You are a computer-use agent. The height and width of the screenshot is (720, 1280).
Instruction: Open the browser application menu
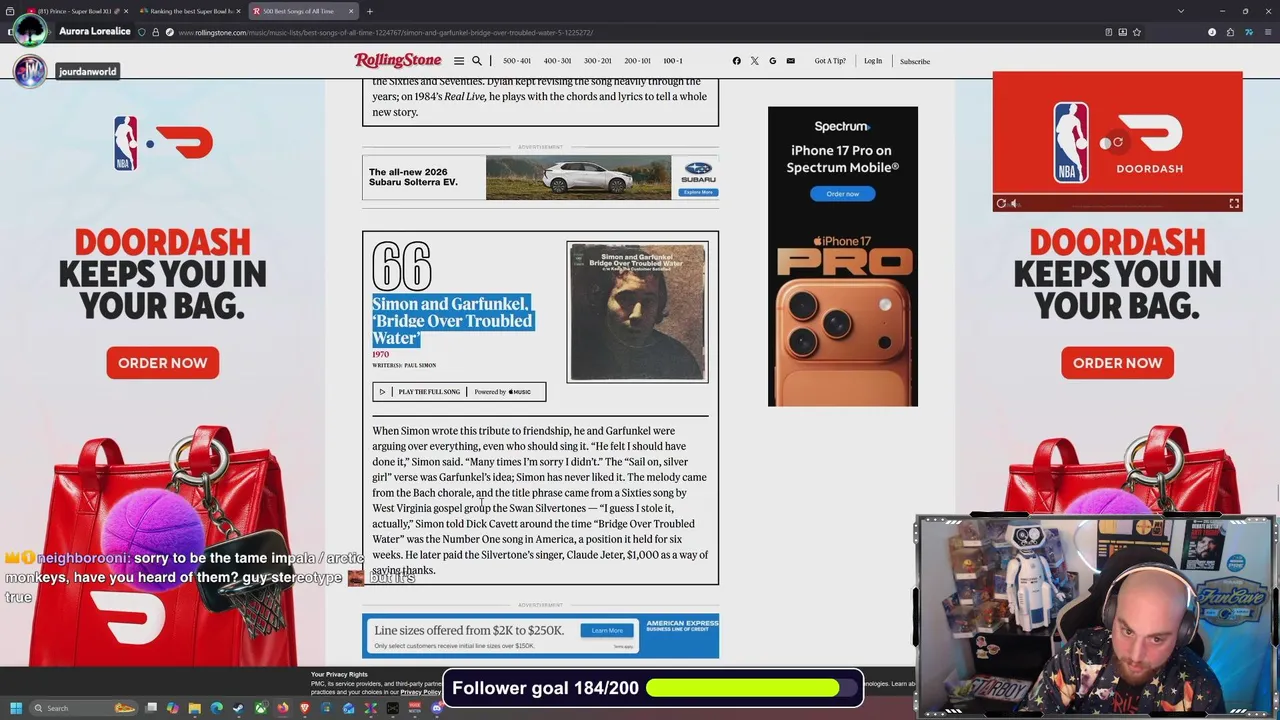(x=1268, y=32)
